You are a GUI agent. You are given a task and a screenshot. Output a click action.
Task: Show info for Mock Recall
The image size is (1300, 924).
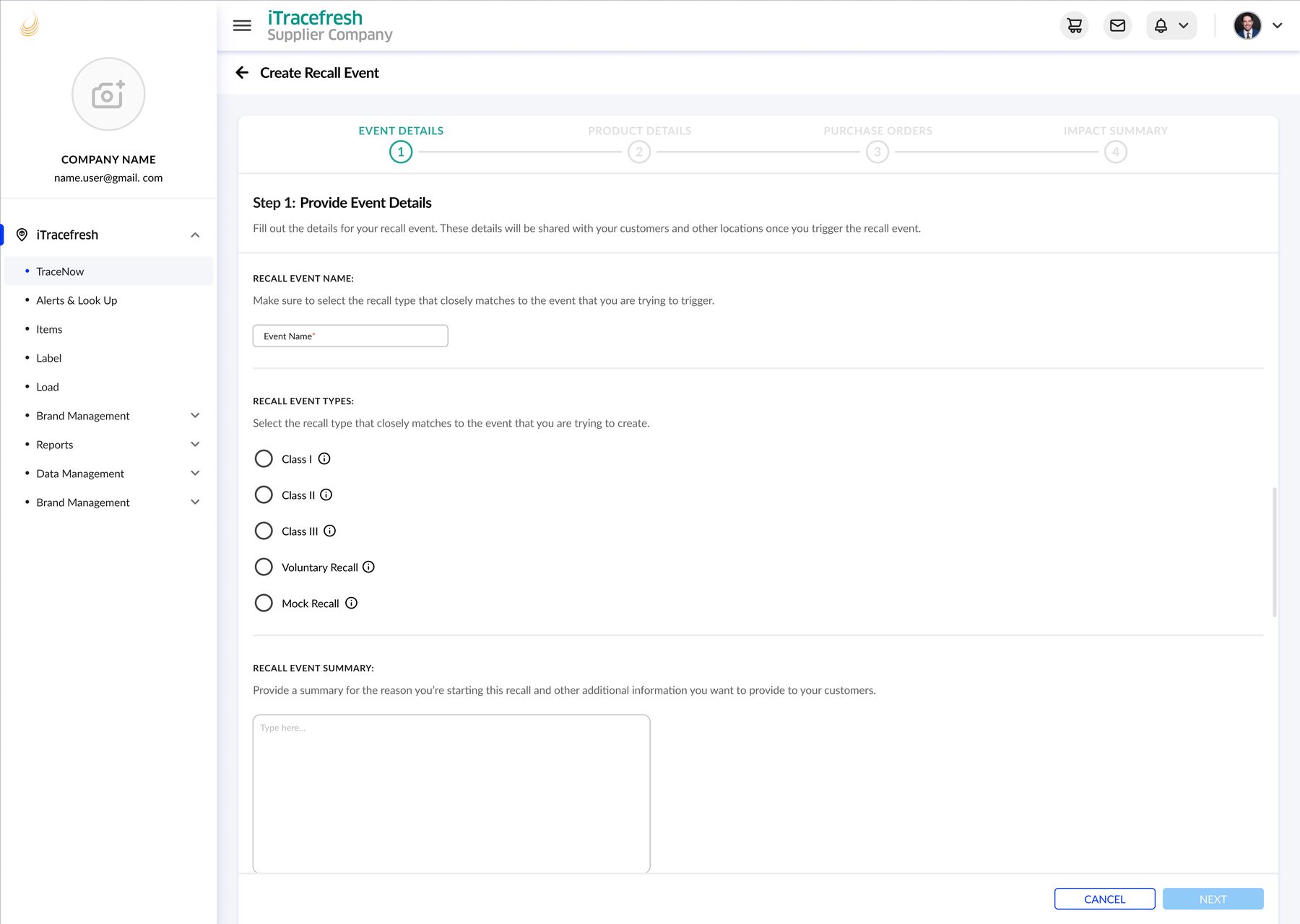coord(352,603)
